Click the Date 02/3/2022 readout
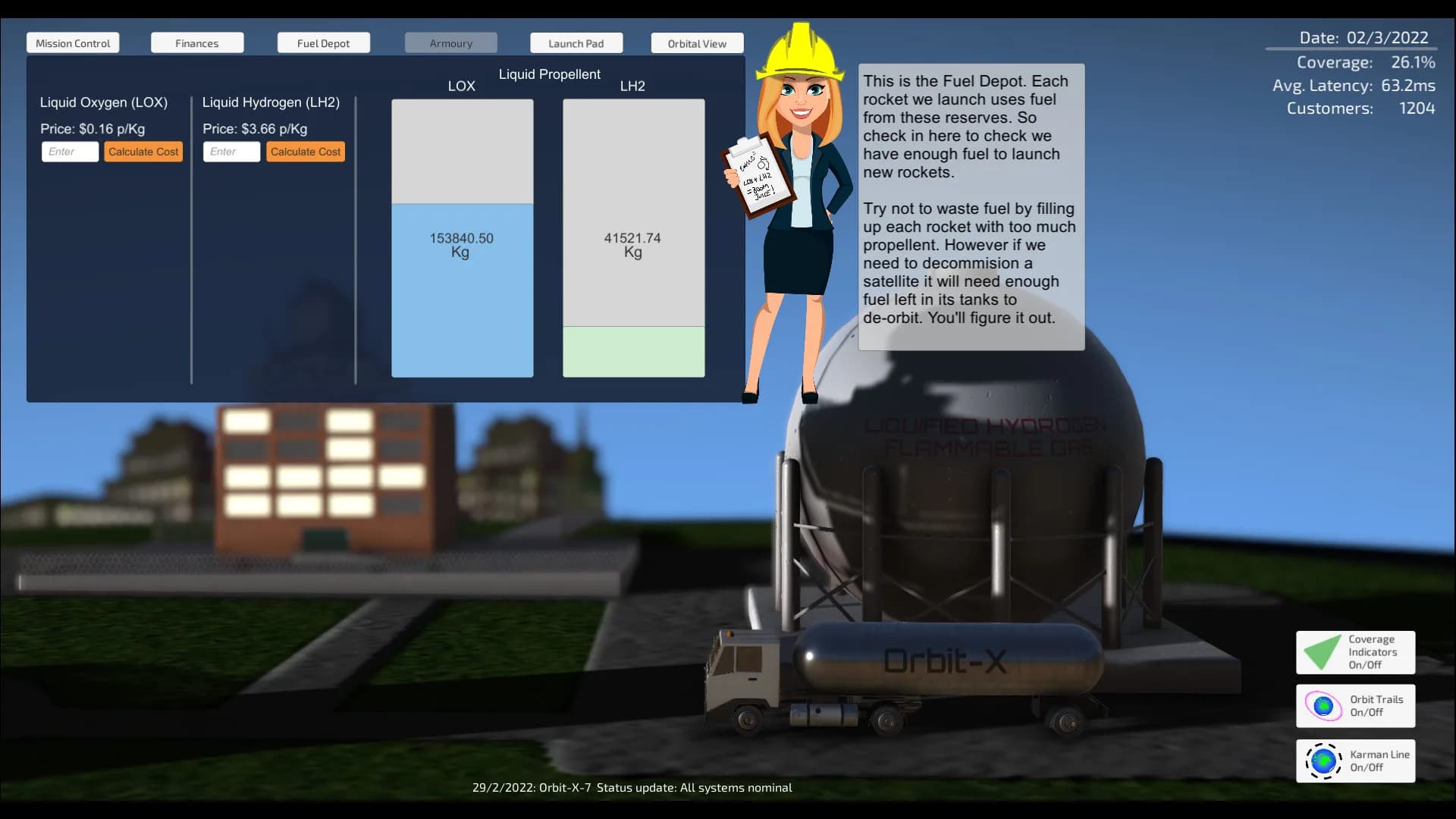 pyautogui.click(x=1363, y=38)
